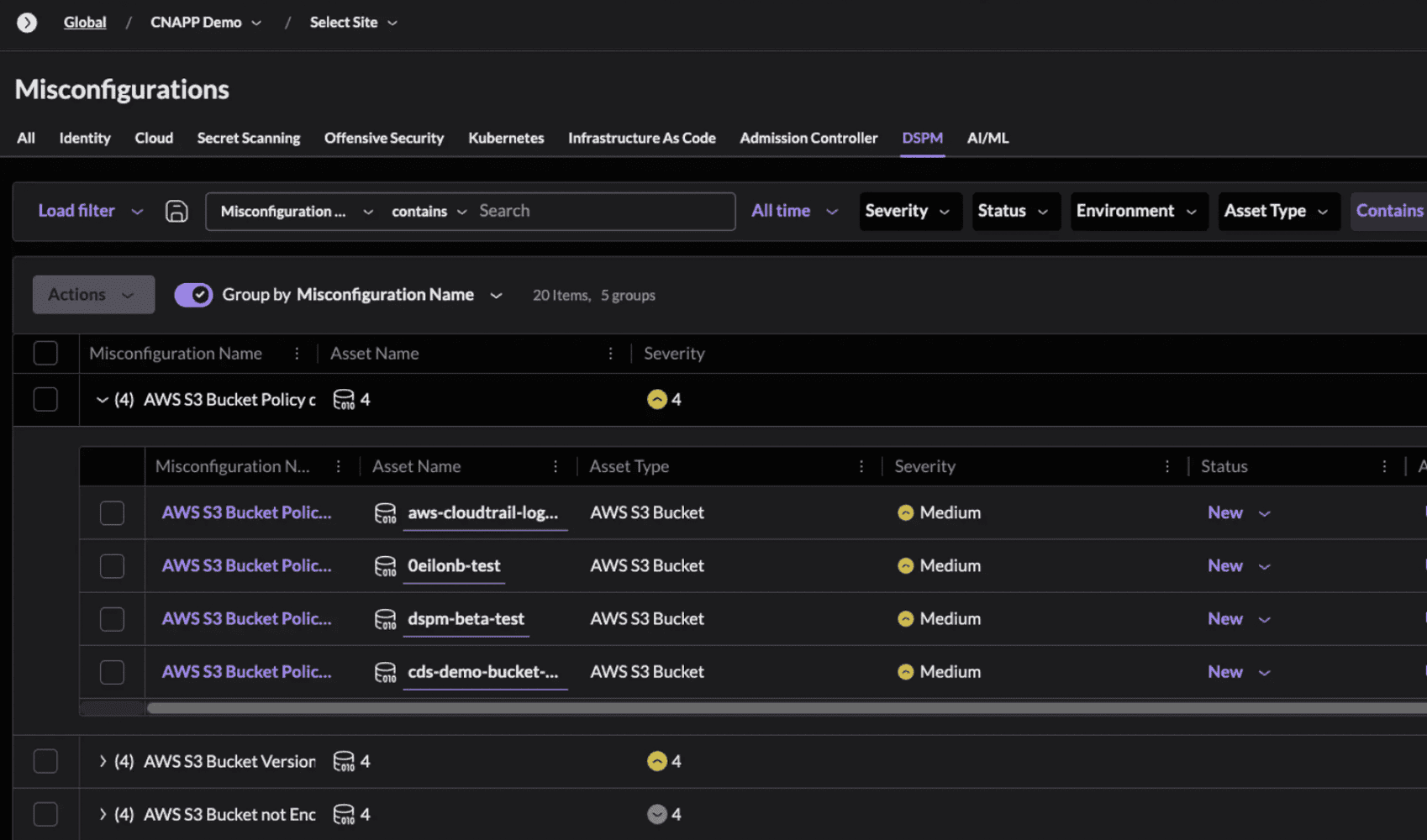Open the Select Site dropdown
Viewport: 1427px width, 840px height.
click(x=353, y=23)
